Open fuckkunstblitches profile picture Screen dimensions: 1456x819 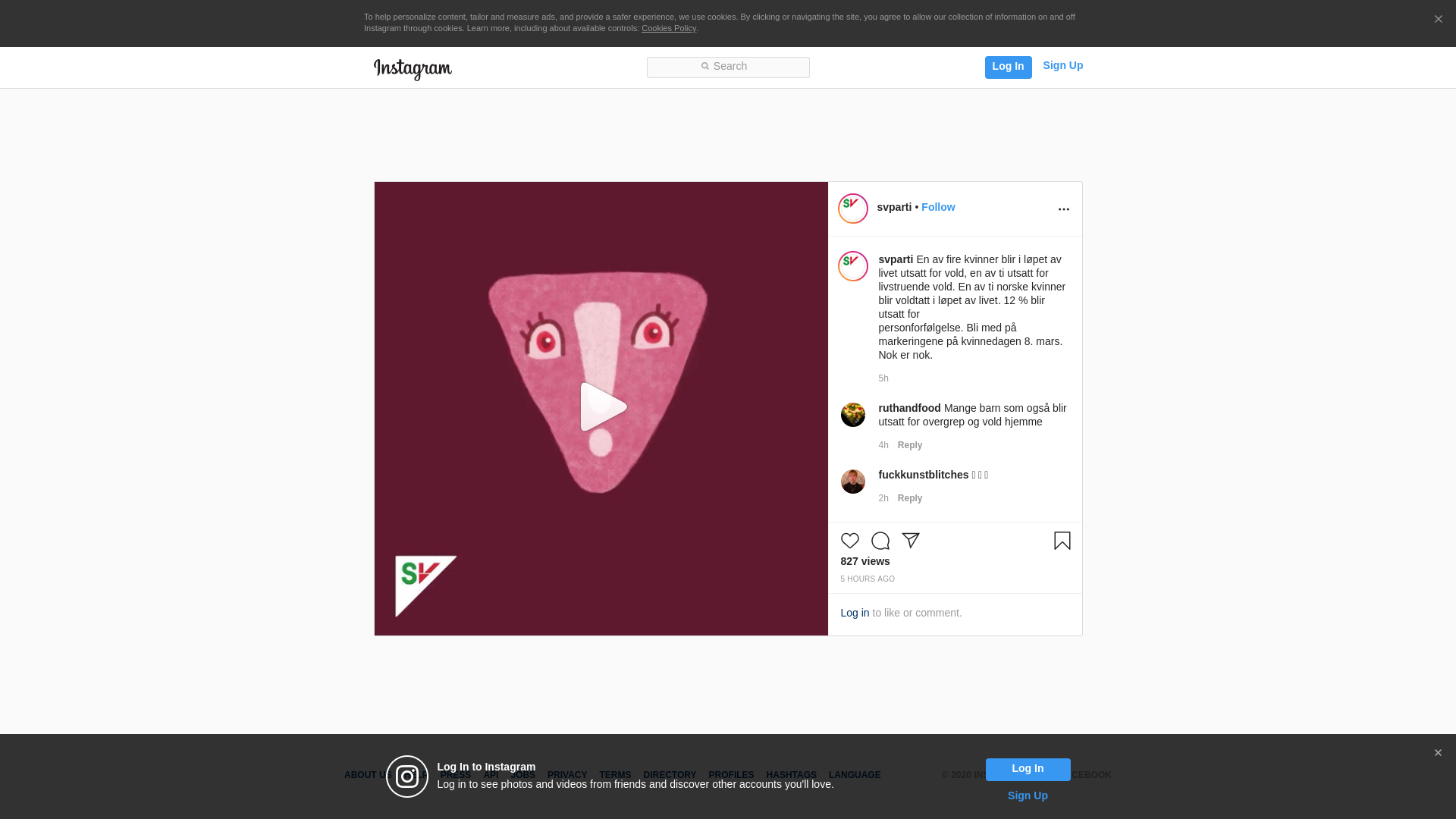[x=852, y=482]
